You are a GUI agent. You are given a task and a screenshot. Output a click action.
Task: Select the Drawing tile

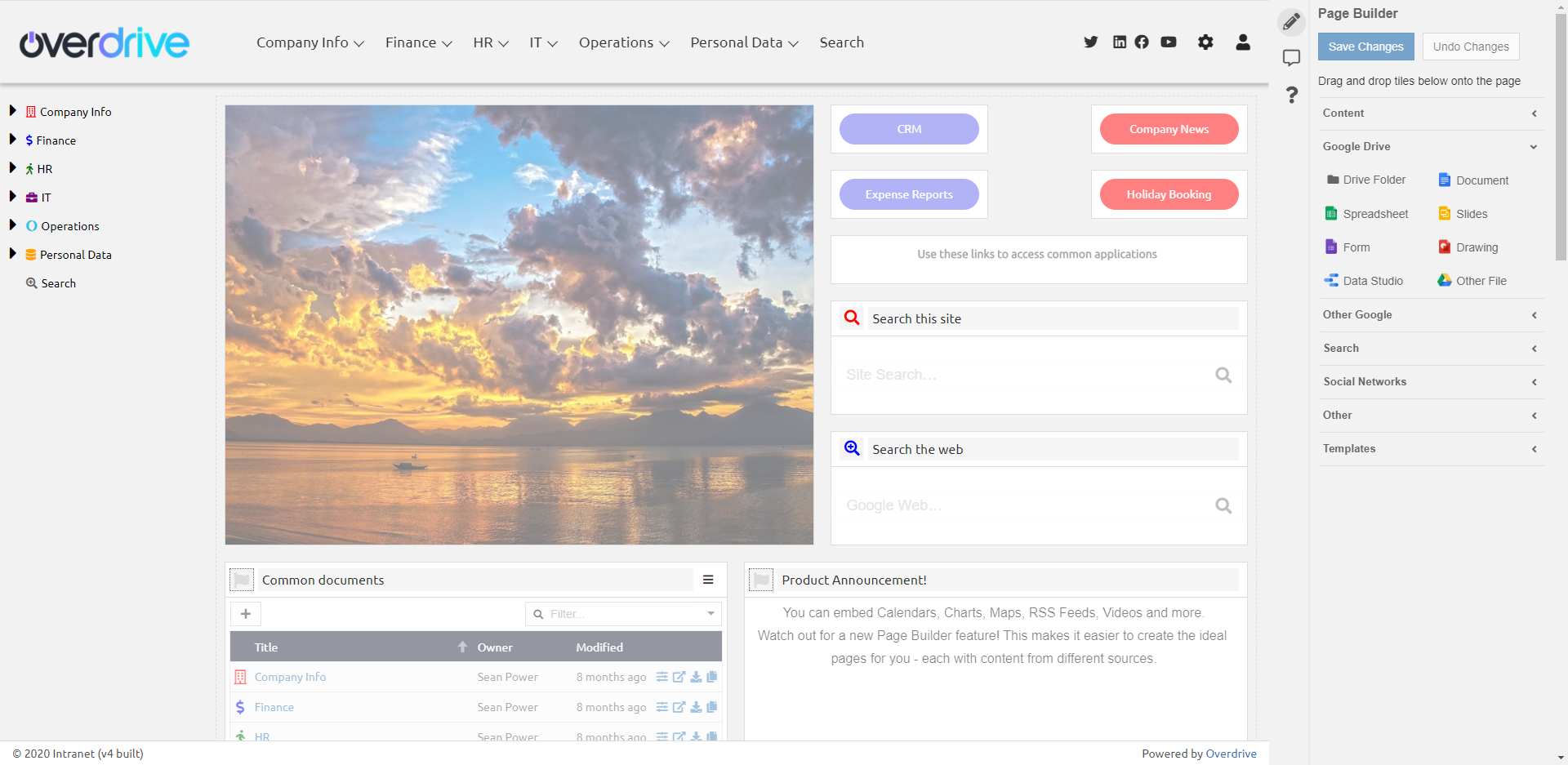tap(1468, 247)
